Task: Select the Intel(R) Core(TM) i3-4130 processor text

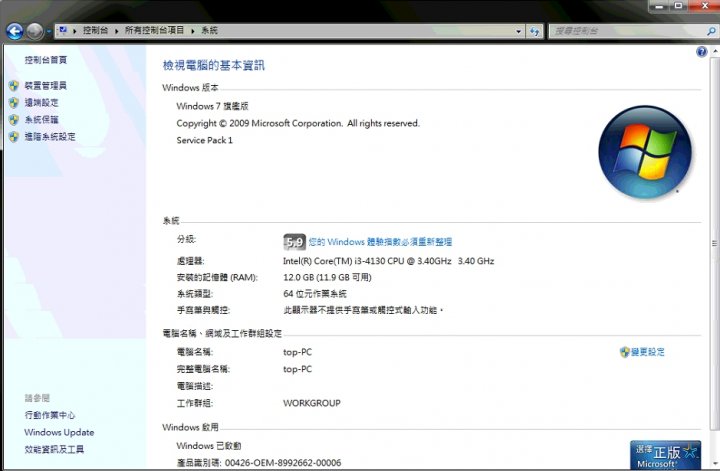Action: point(388,261)
